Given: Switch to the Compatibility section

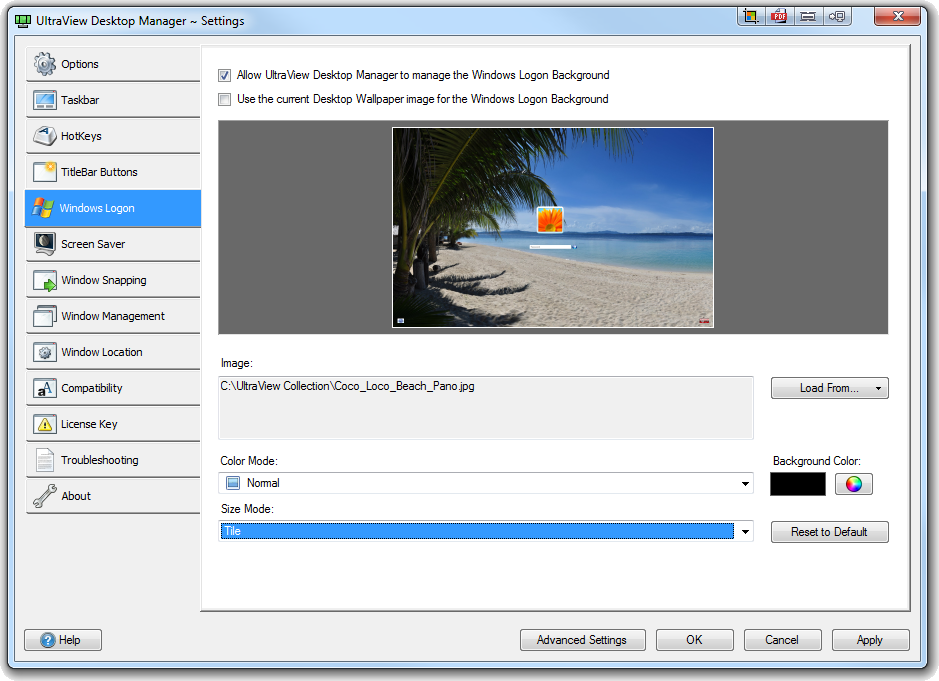Looking at the screenshot, I should (x=113, y=388).
